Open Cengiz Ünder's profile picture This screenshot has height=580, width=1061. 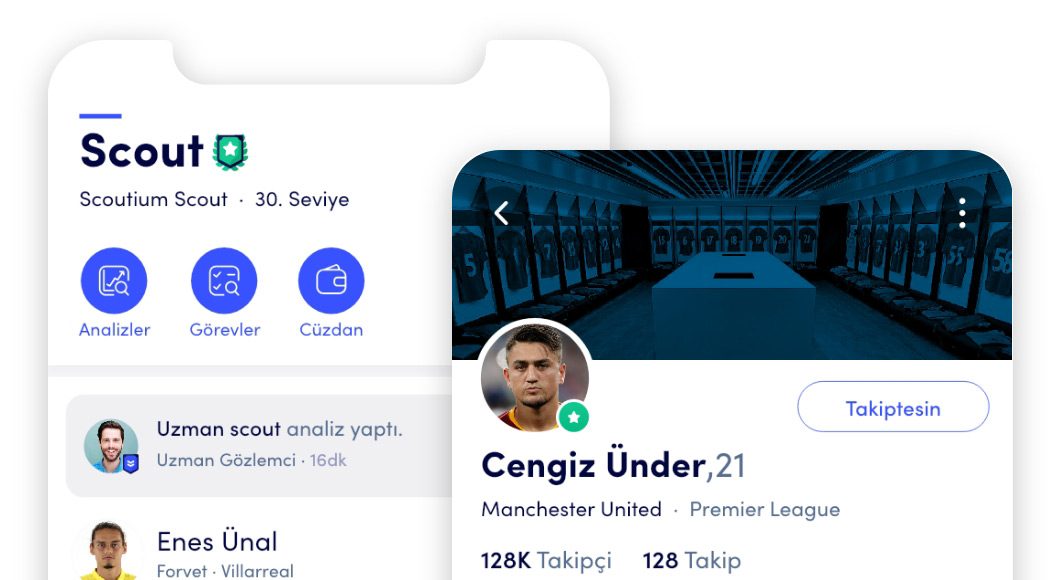(x=535, y=376)
